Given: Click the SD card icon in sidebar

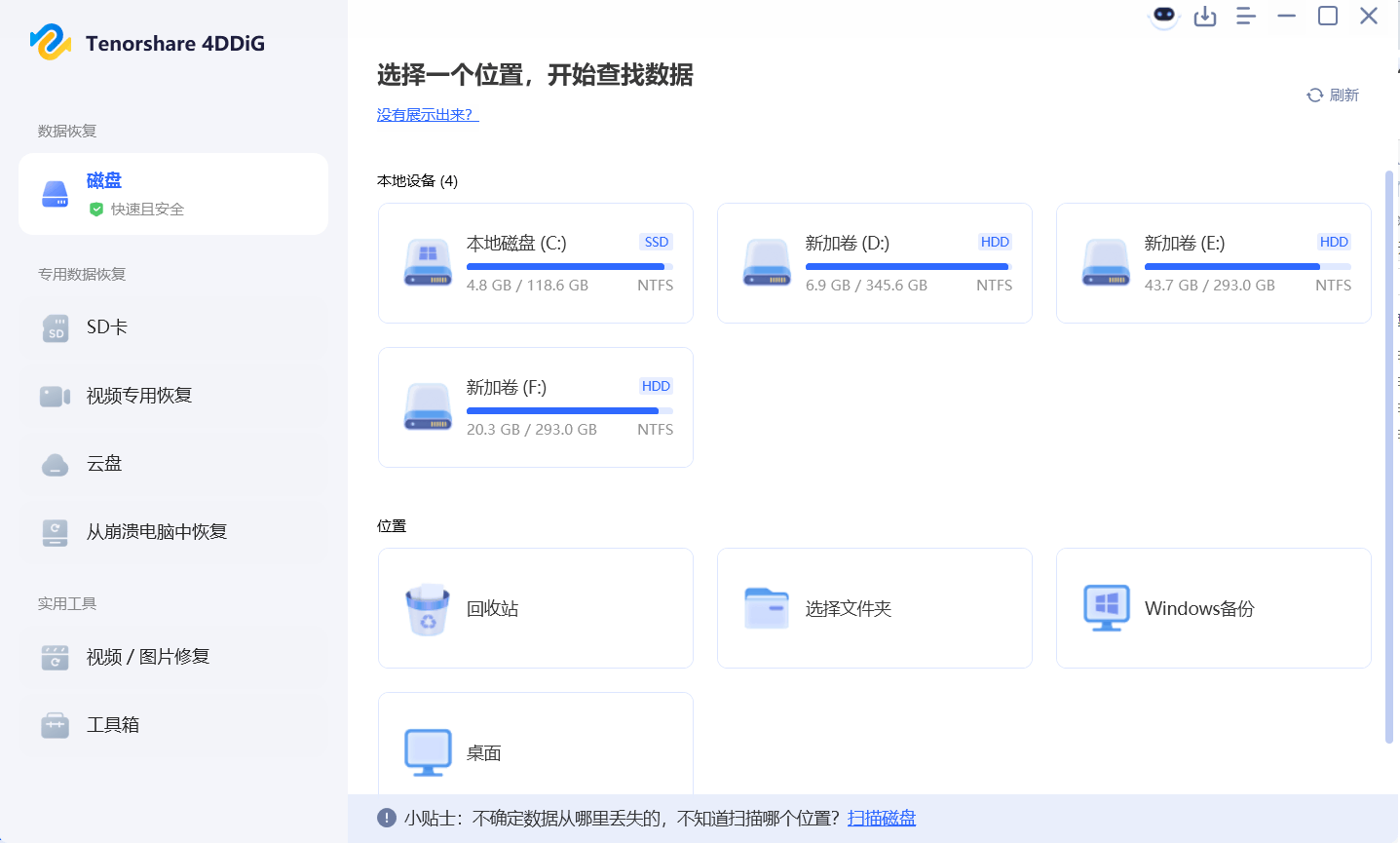Looking at the screenshot, I should pos(56,327).
